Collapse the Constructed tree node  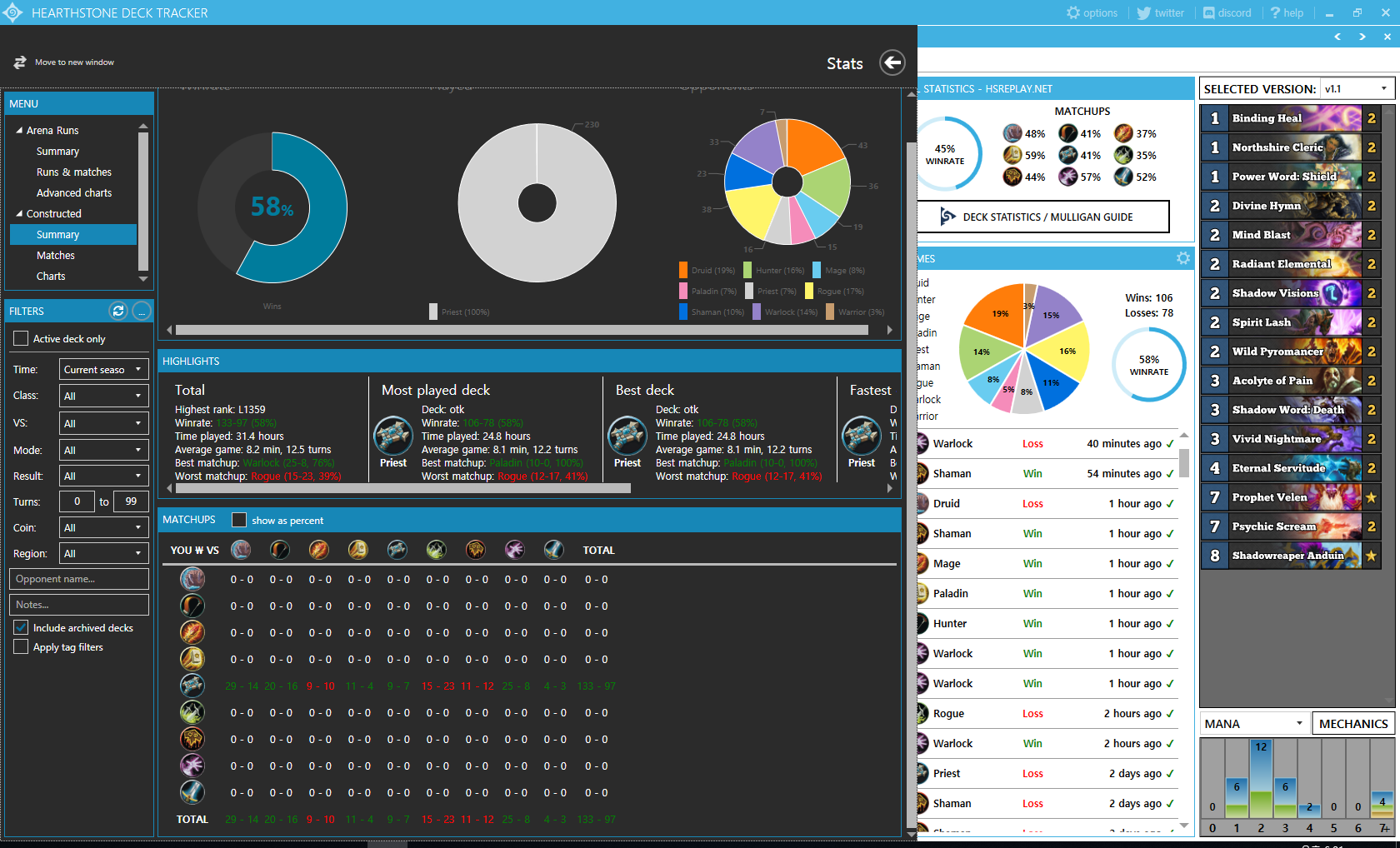tap(19, 213)
